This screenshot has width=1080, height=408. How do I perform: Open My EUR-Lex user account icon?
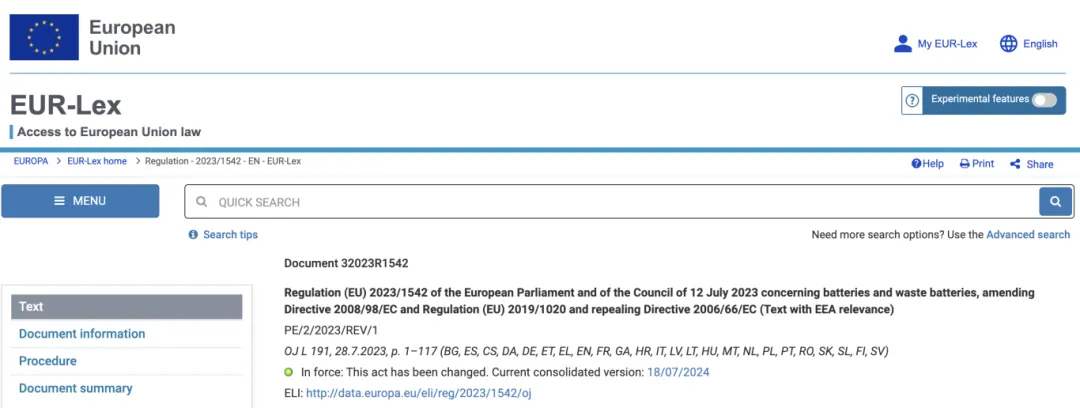pyautogui.click(x=902, y=43)
